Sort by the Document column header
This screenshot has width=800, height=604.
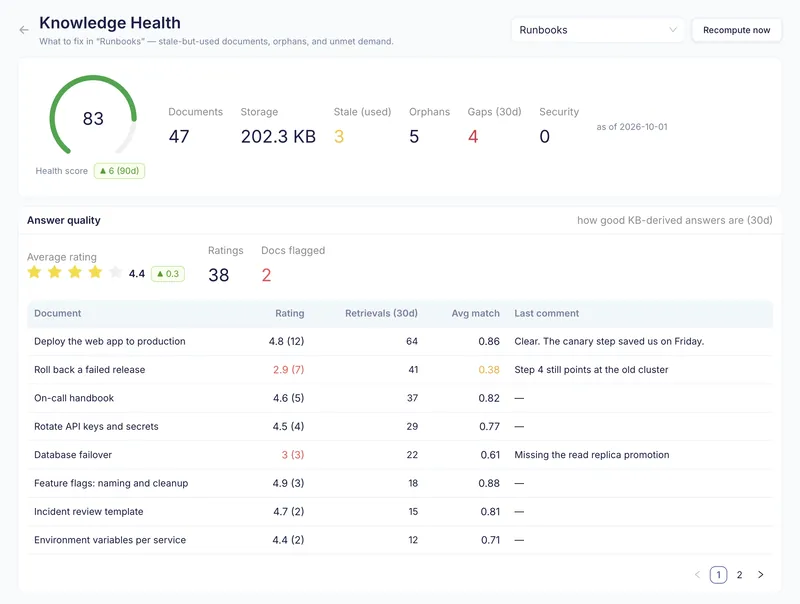tap(58, 313)
